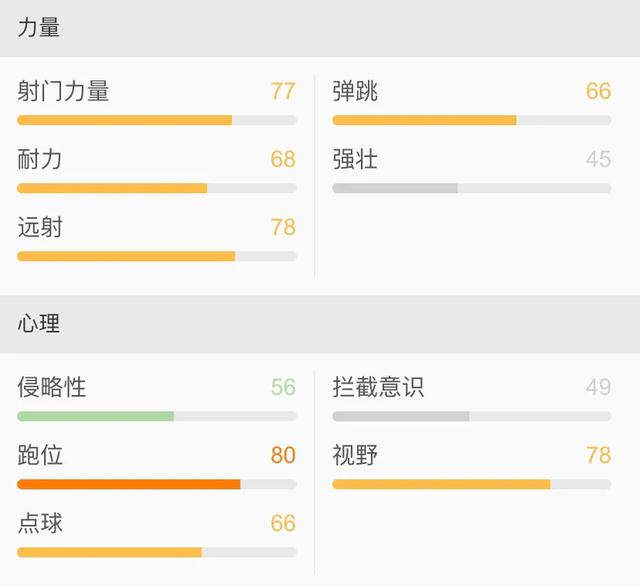Click the 拦截意识 stat label
The height and width of the screenshot is (586, 640).
coord(378,387)
